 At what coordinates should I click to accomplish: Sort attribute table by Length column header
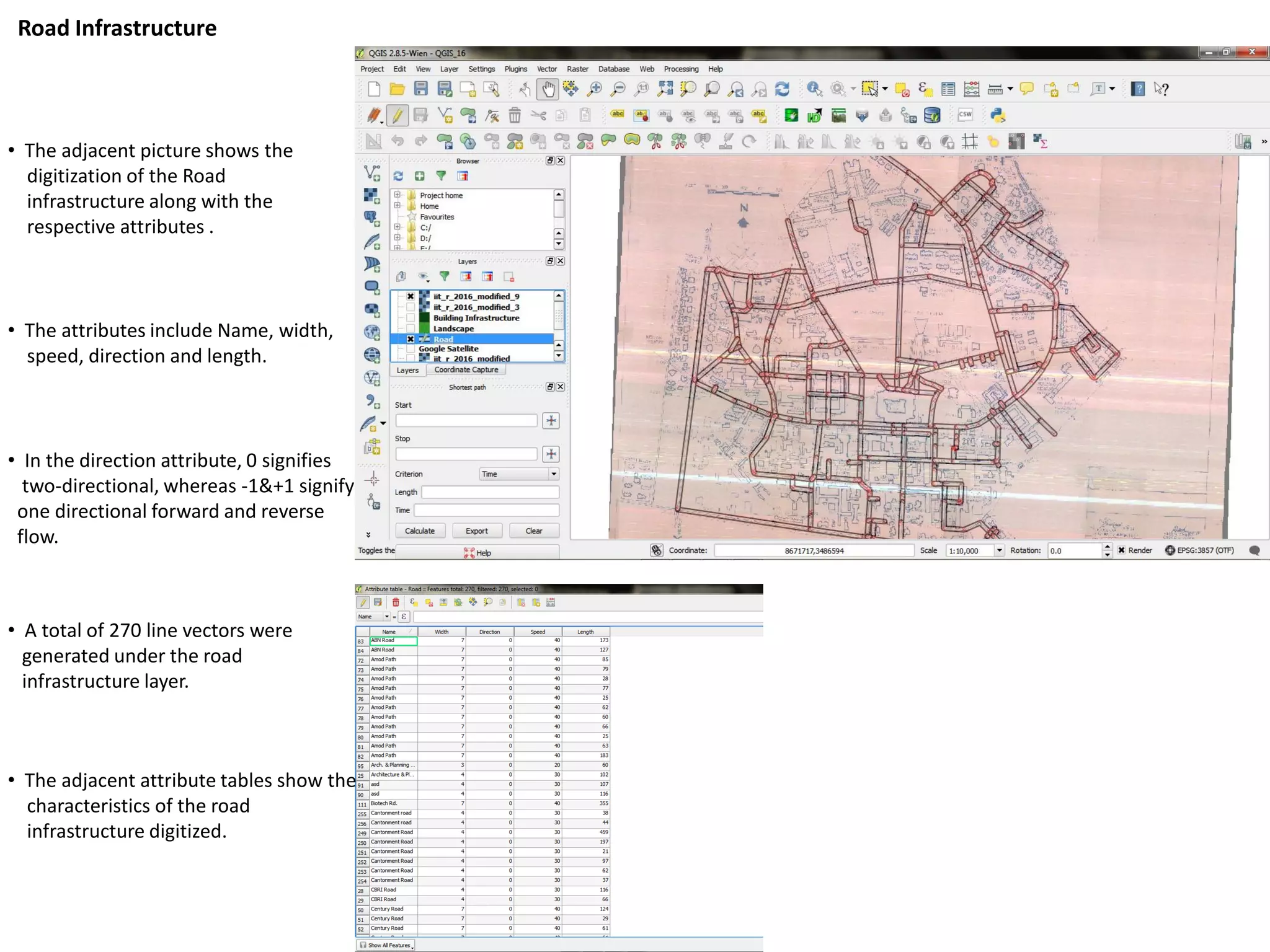(x=585, y=632)
